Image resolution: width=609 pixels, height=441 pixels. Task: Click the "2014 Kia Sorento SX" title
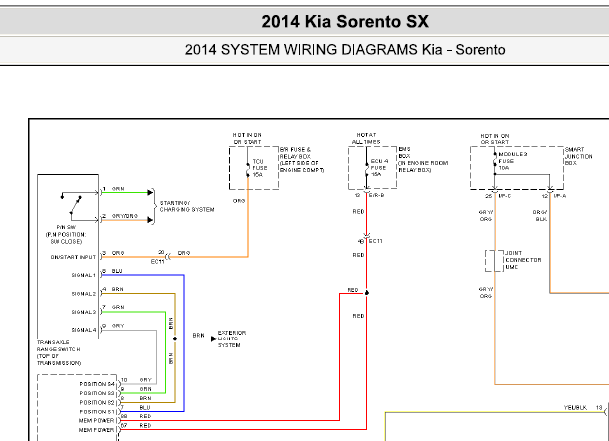[x=345, y=21]
